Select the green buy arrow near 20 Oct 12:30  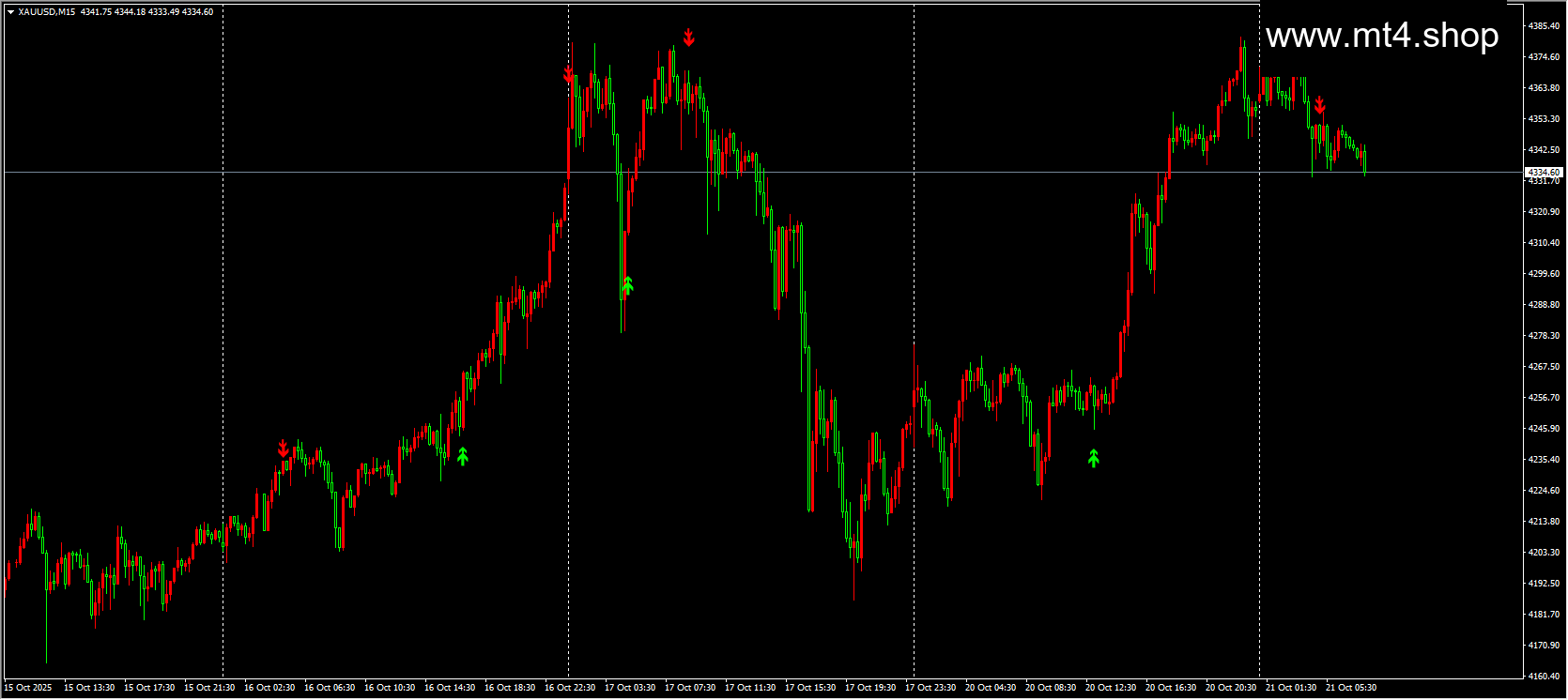pyautogui.click(x=1094, y=458)
